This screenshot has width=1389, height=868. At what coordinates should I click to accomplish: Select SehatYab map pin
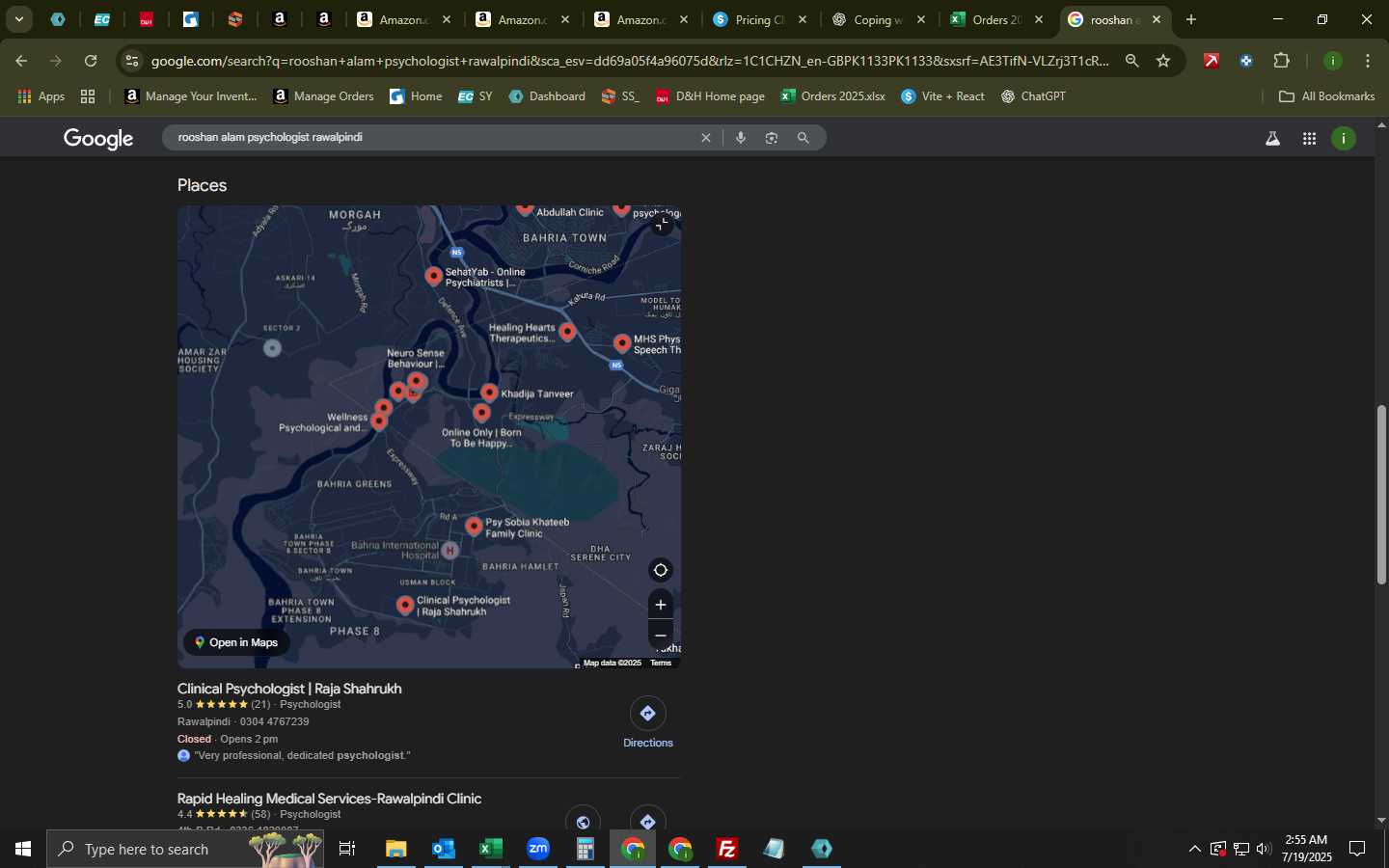pos(434,277)
